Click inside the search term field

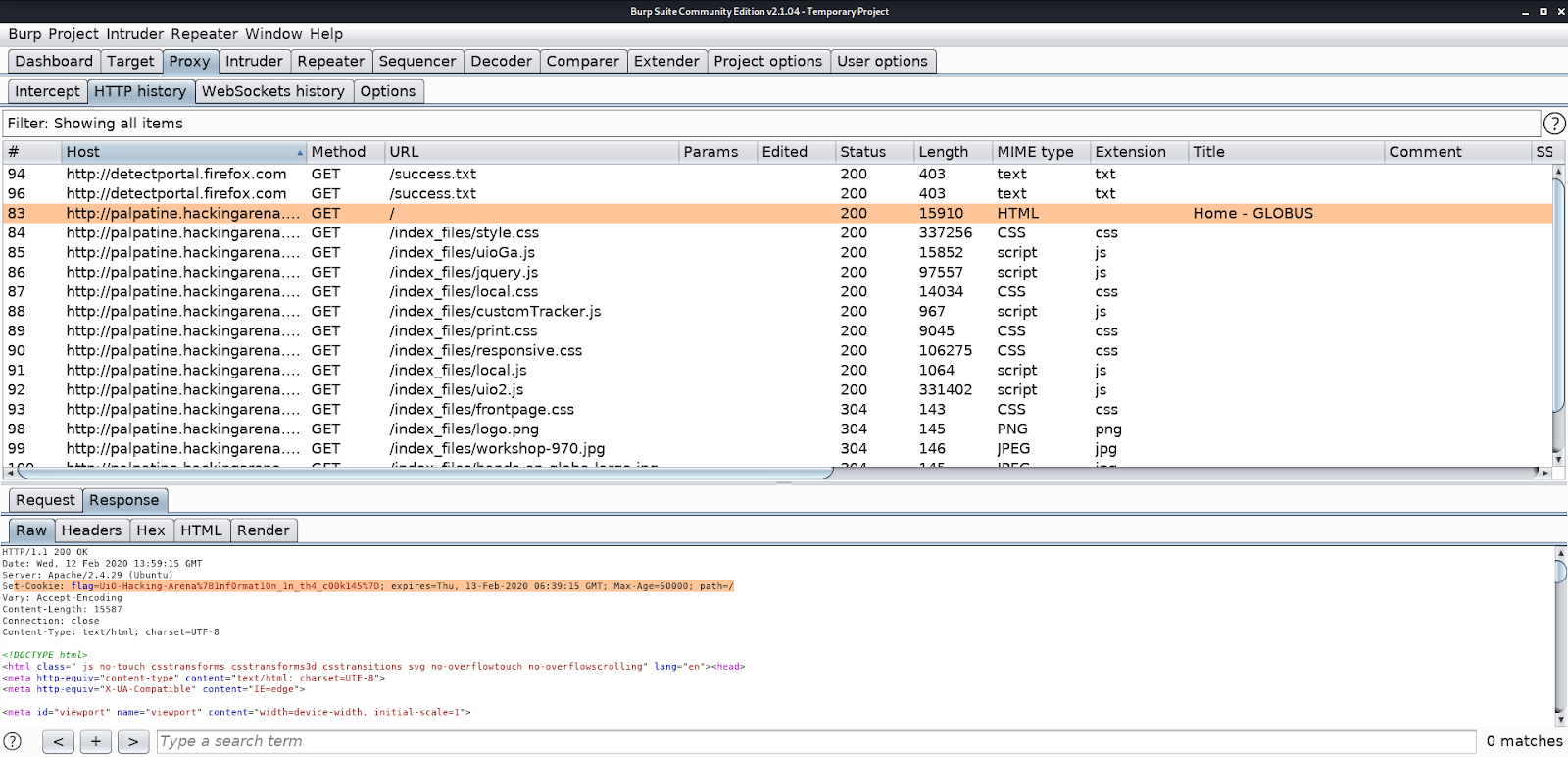816,741
